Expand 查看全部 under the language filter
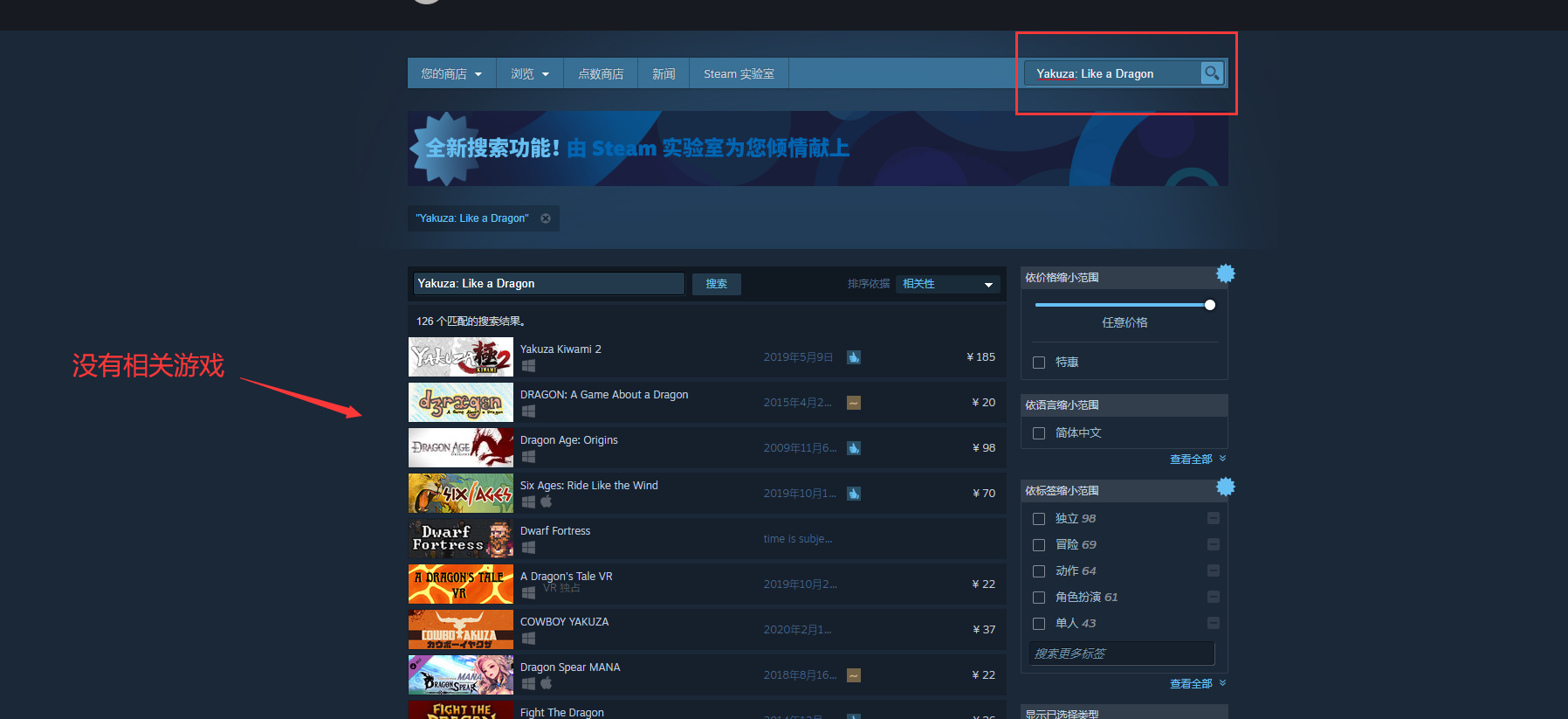 pos(1198,459)
